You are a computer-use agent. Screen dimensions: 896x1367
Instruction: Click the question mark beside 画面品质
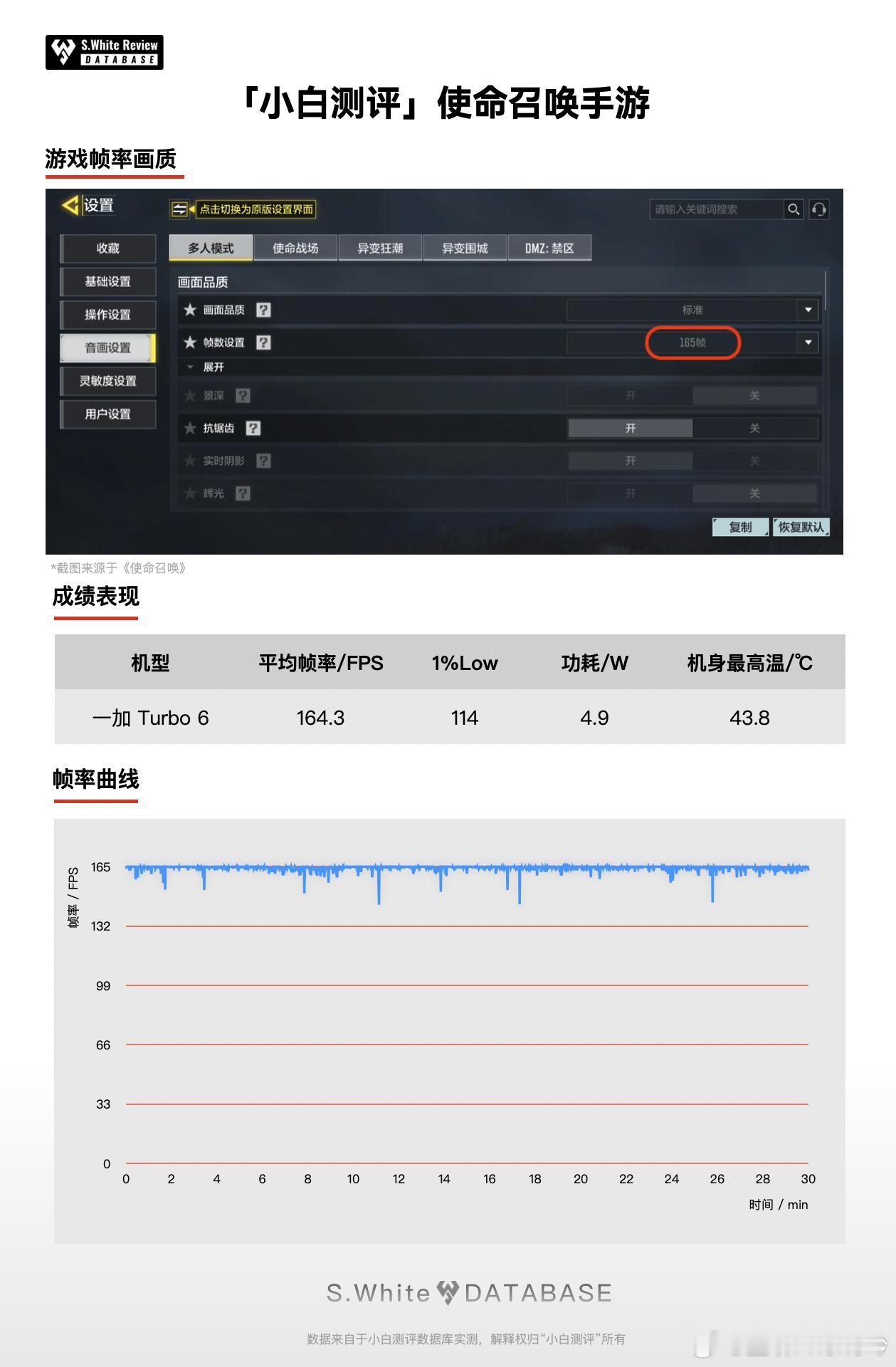263,310
